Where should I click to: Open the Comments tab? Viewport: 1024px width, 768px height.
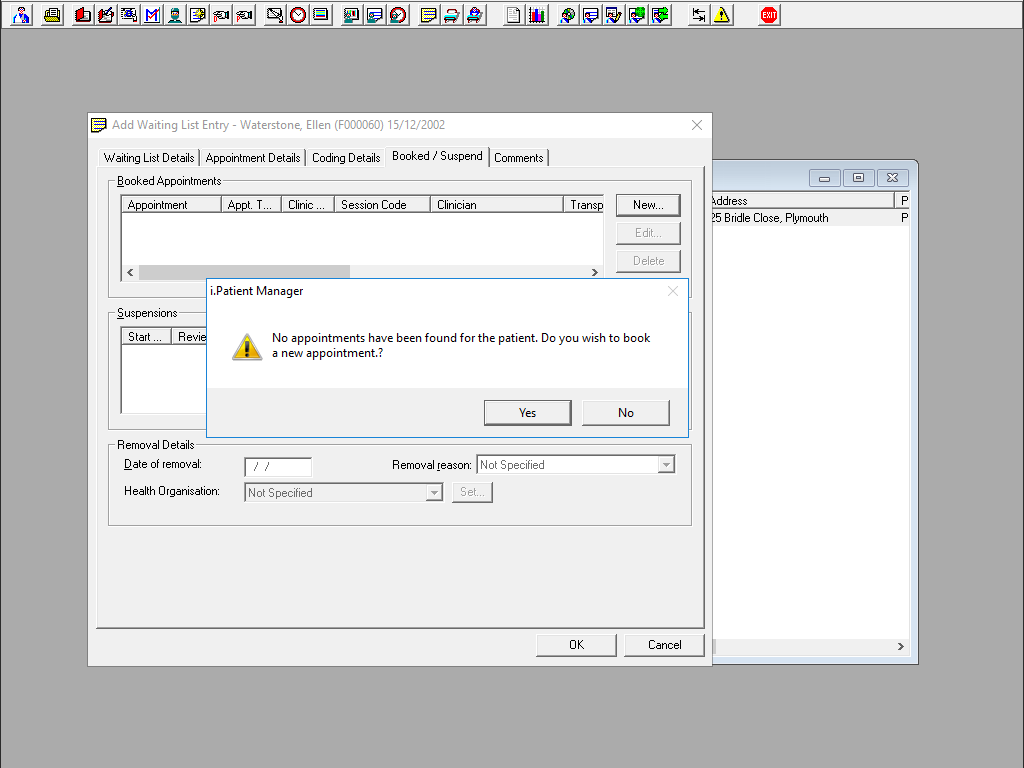tap(519, 157)
